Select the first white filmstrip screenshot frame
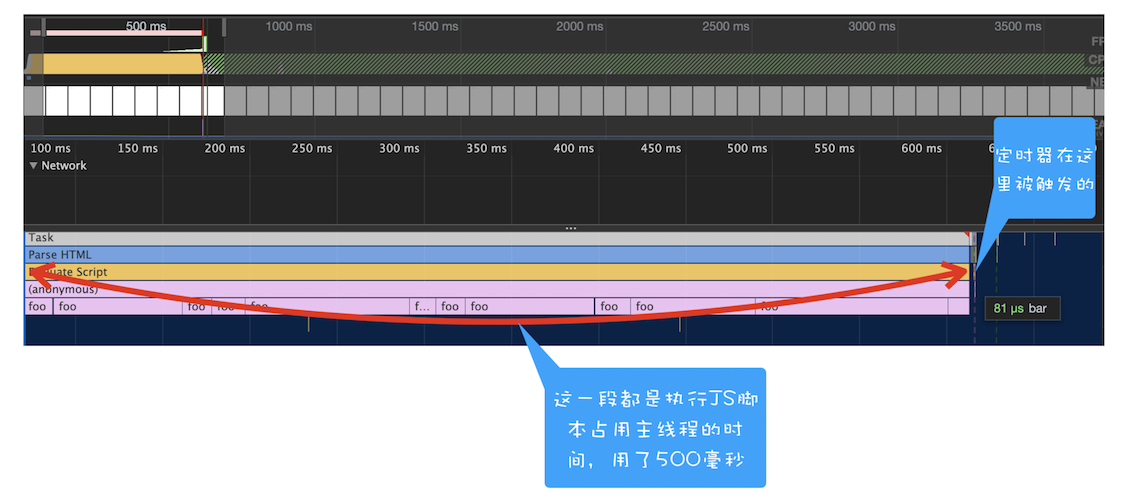 [x=55, y=101]
